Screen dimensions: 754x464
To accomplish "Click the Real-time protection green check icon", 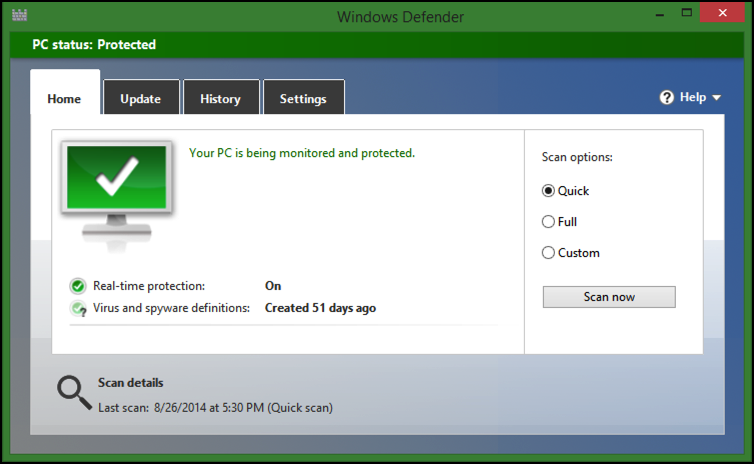I will (x=77, y=286).
